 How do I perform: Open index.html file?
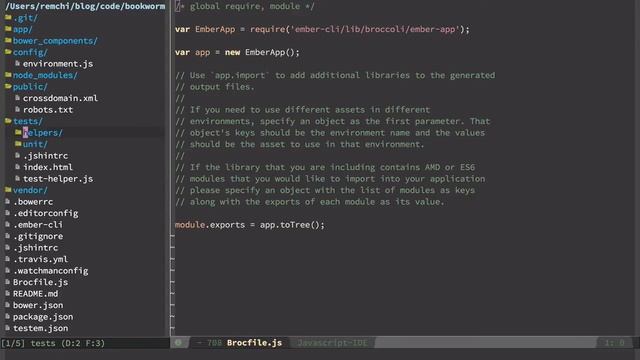pos(48,167)
